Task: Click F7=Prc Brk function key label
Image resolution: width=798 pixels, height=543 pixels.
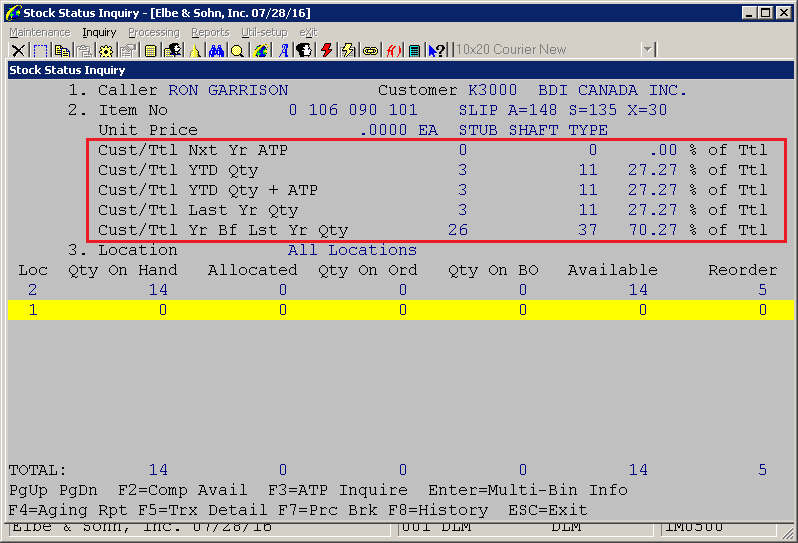Action: tap(328, 510)
